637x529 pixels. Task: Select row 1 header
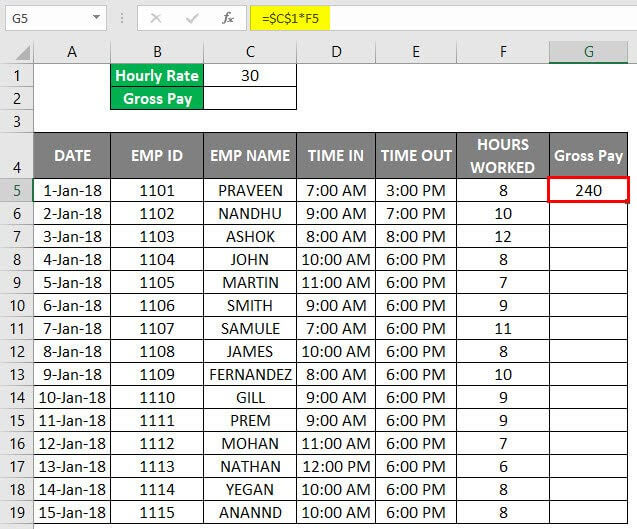click(17, 75)
